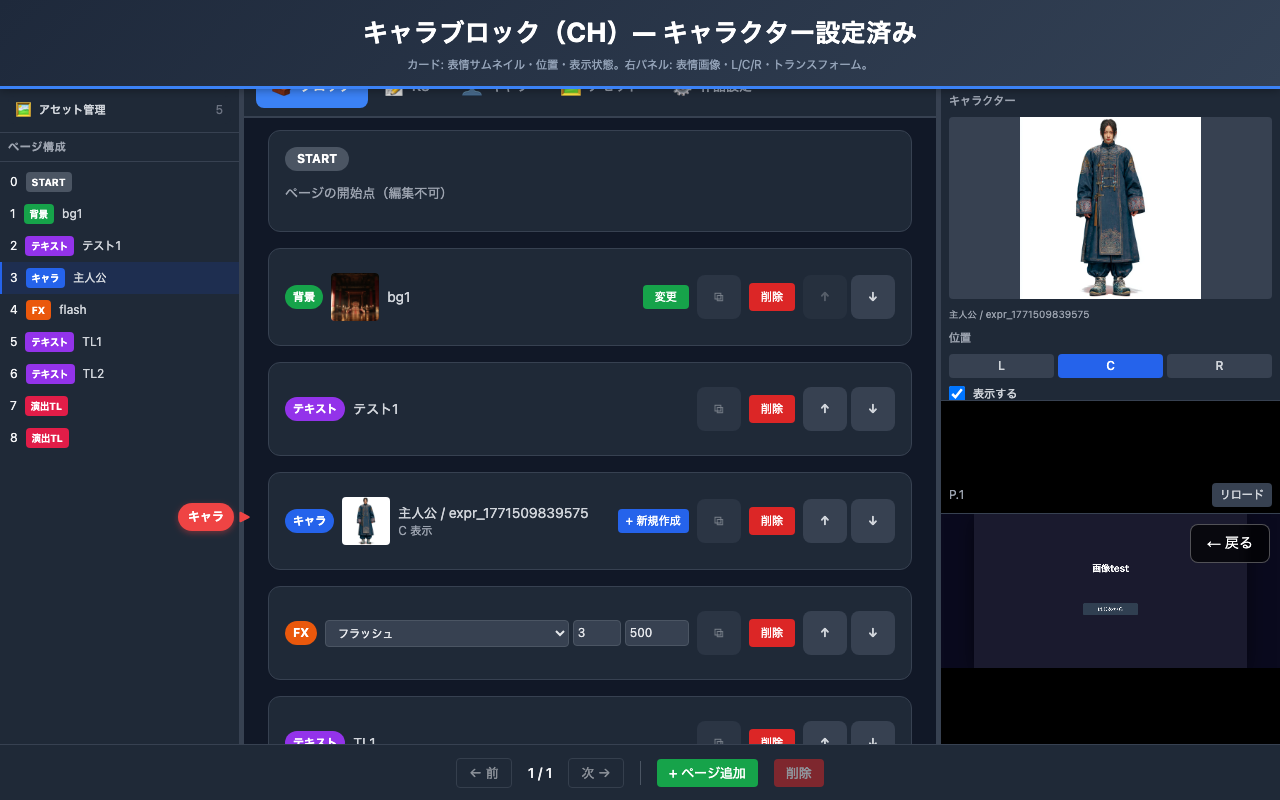The image size is (1280, 800).
Task: Select FX flash in page structure list
Action: tap(119, 310)
